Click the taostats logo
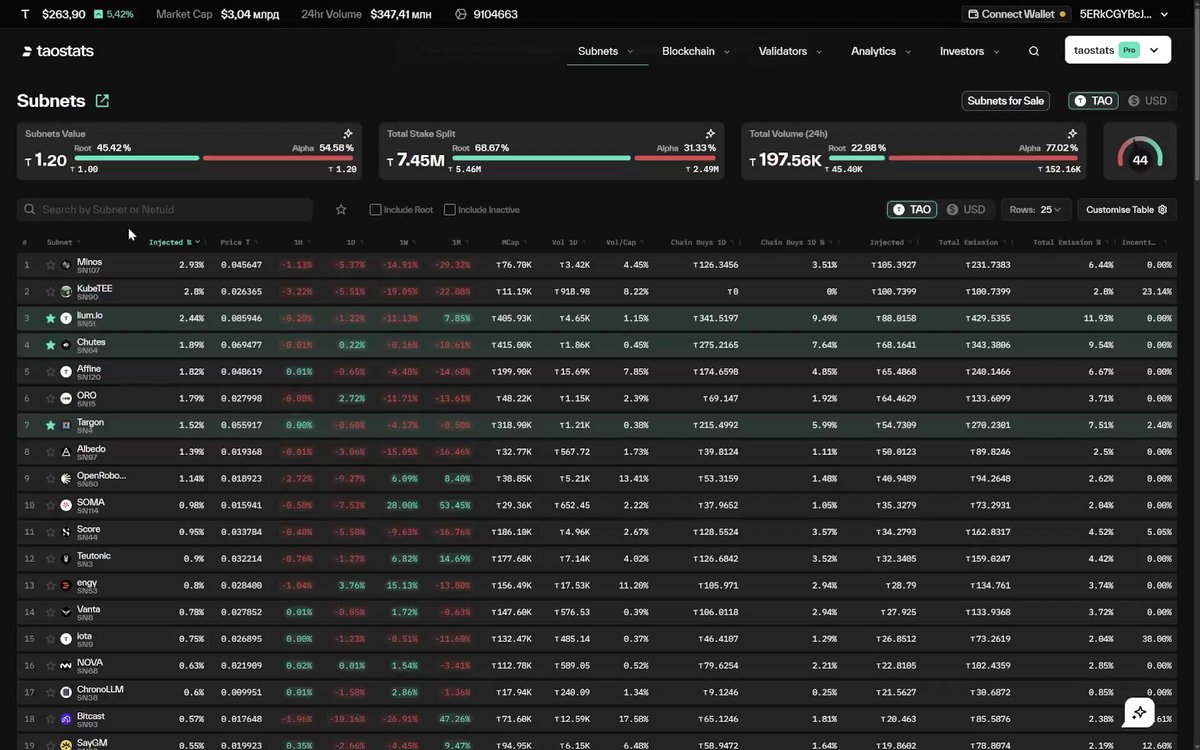The height and width of the screenshot is (750, 1200). tap(58, 51)
